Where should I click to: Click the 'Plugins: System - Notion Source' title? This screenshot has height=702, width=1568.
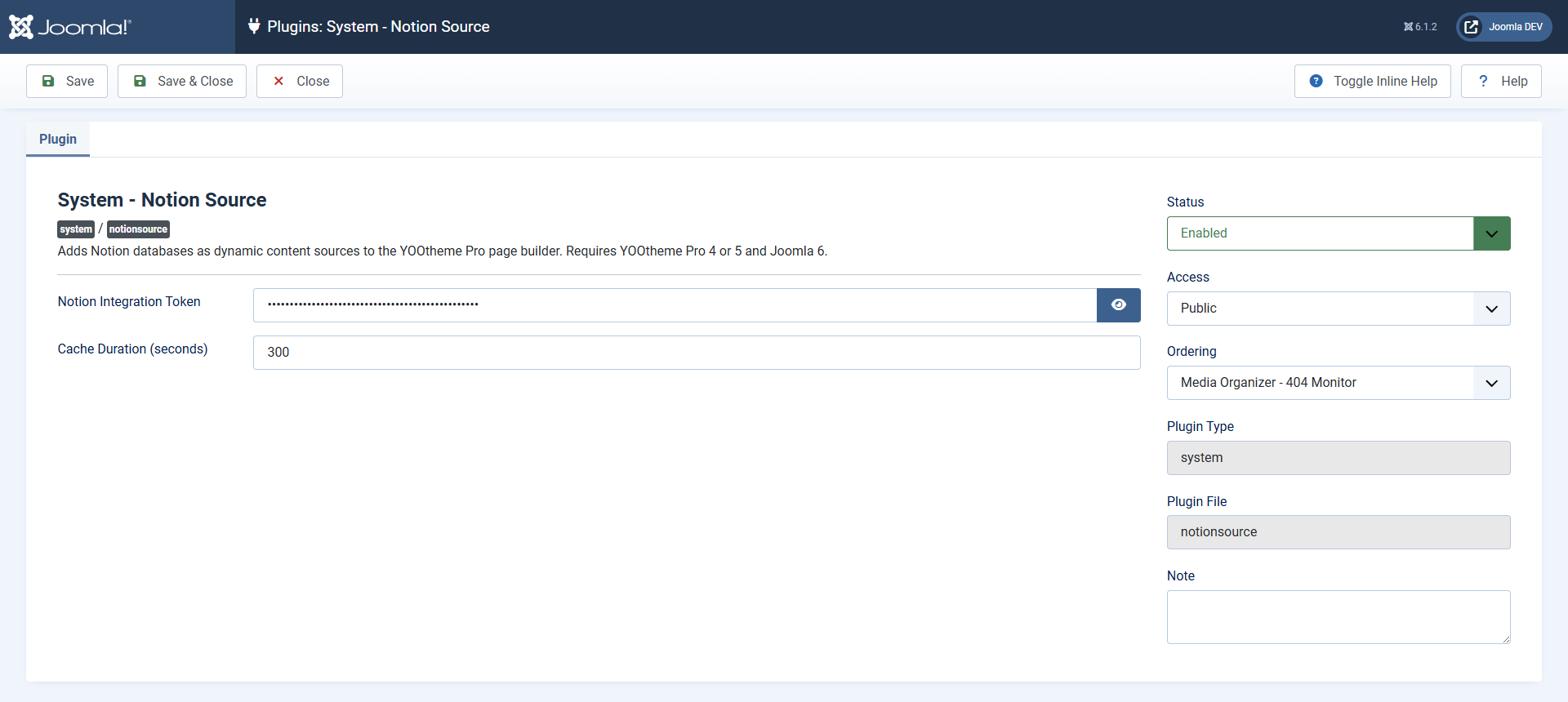click(x=378, y=27)
